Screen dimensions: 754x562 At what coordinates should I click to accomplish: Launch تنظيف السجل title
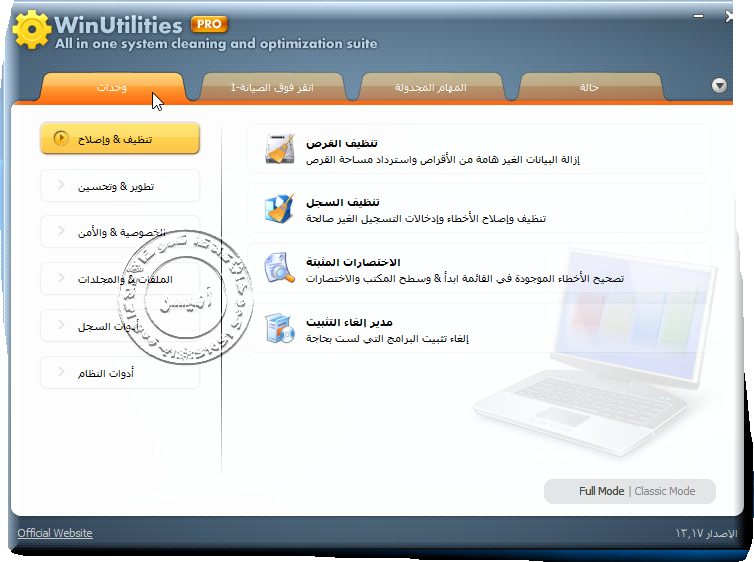coord(343,202)
